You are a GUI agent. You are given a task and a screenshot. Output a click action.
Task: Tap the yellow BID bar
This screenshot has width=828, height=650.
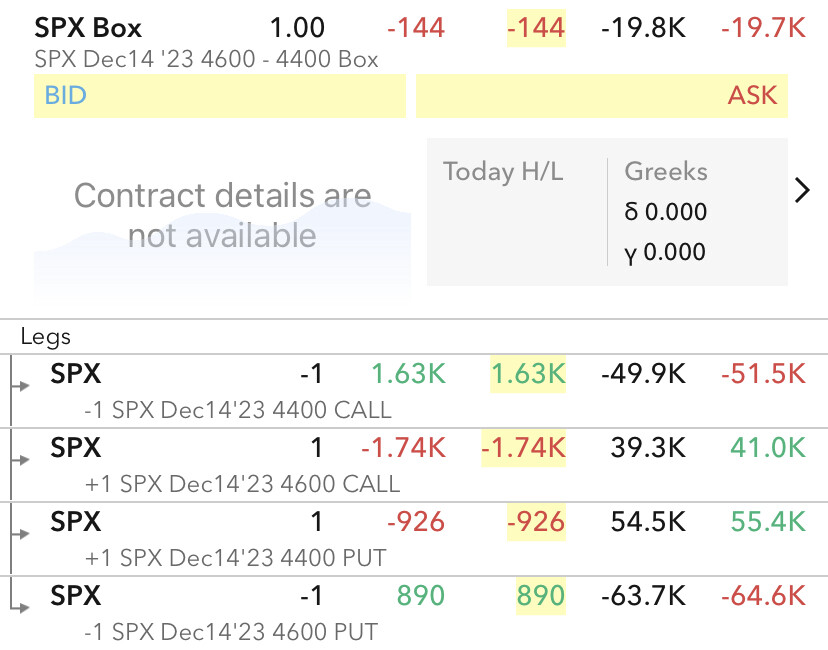click(219, 96)
